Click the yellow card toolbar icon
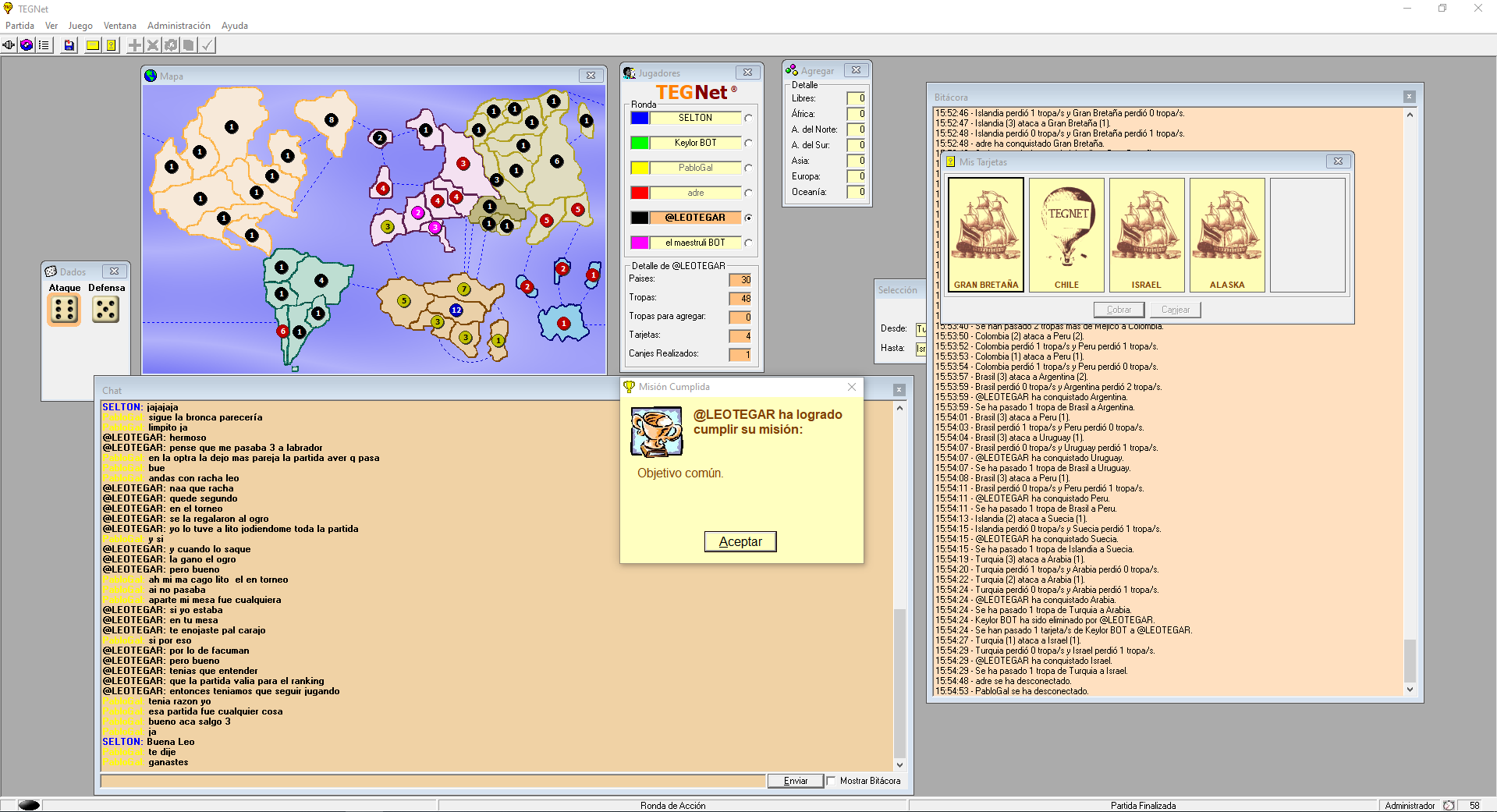The image size is (1497, 812). point(93,45)
